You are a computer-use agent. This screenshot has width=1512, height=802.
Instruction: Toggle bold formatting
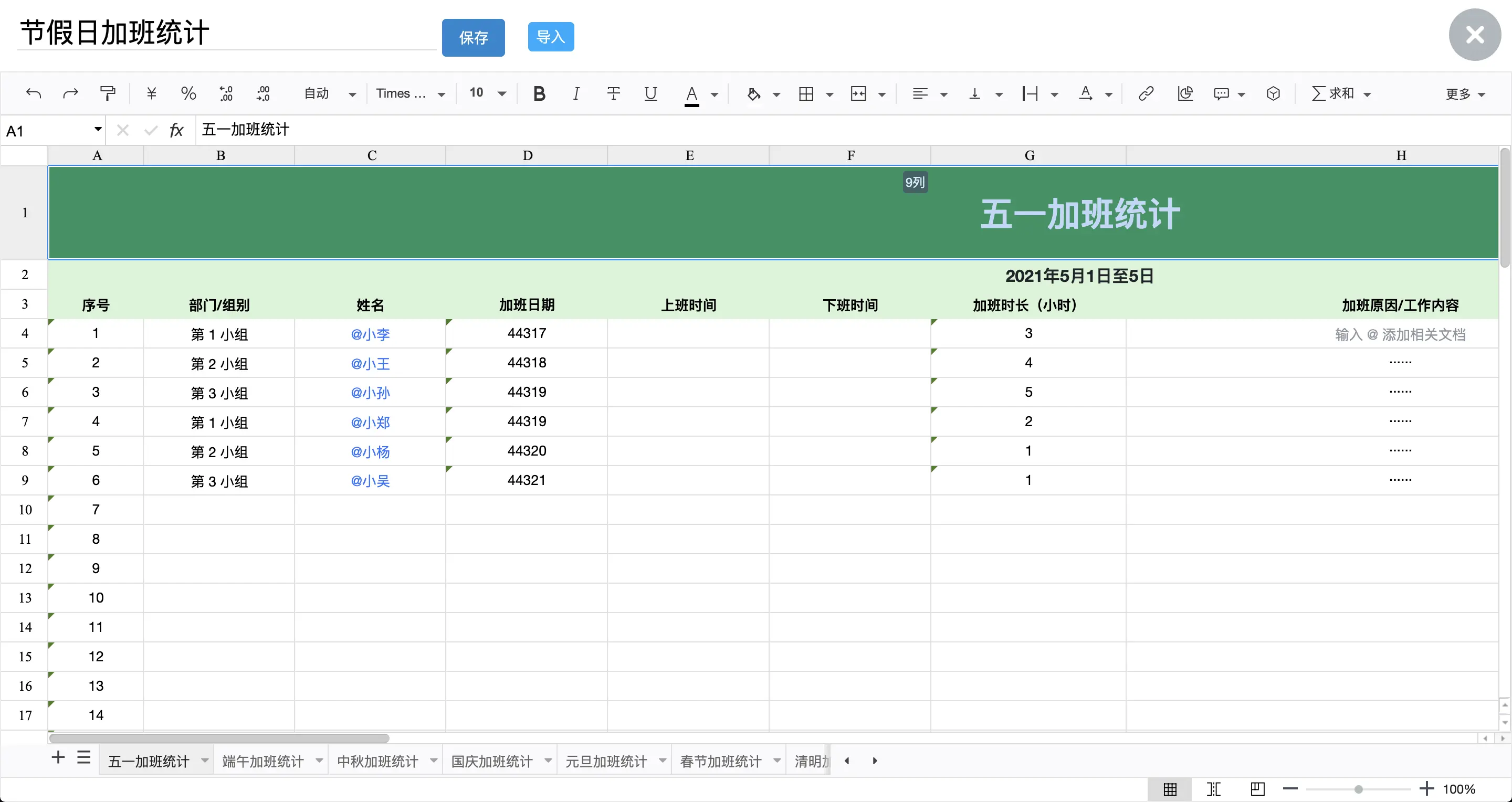(x=539, y=93)
